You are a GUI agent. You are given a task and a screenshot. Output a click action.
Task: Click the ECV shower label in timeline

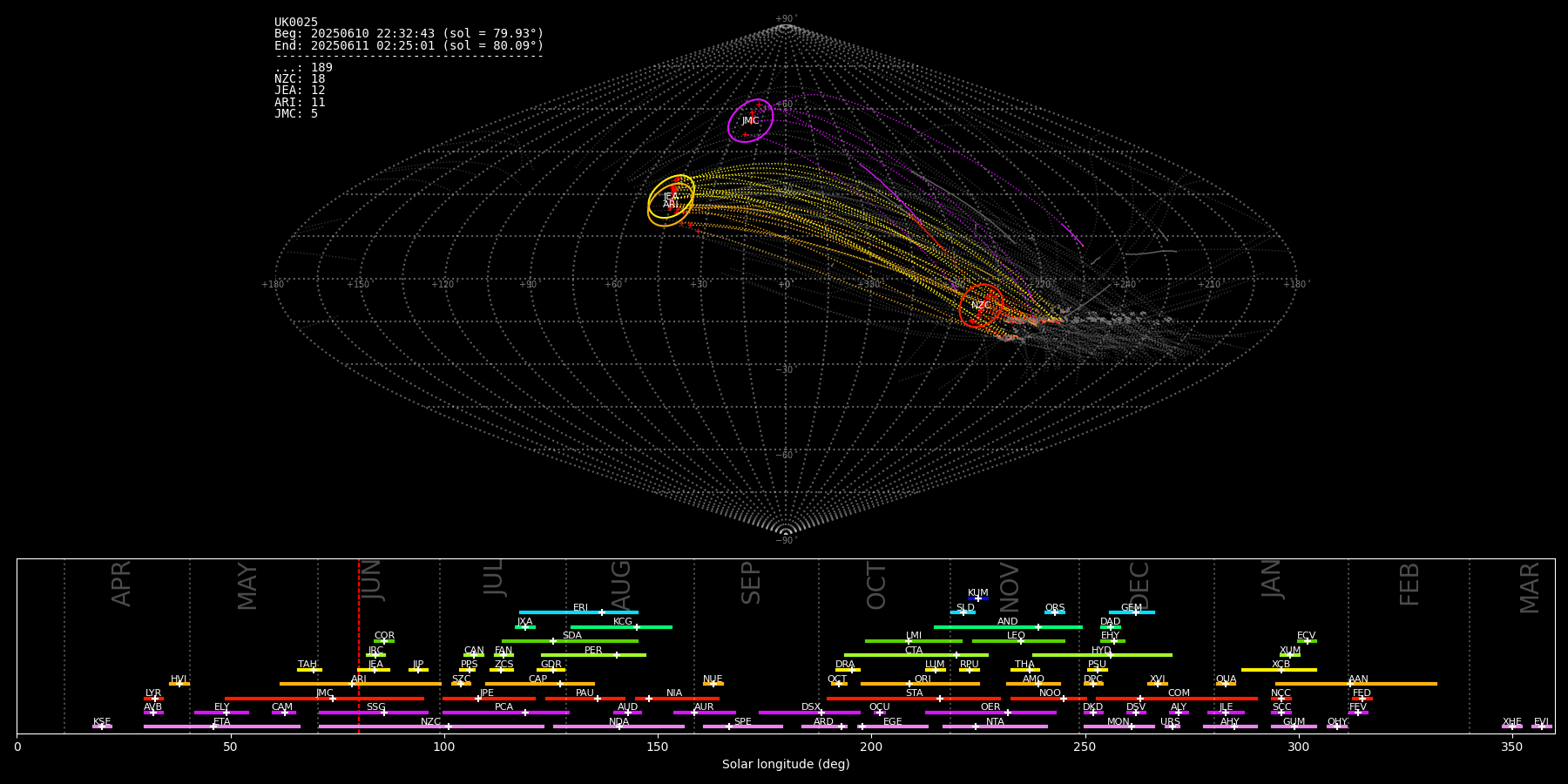[x=1307, y=636]
